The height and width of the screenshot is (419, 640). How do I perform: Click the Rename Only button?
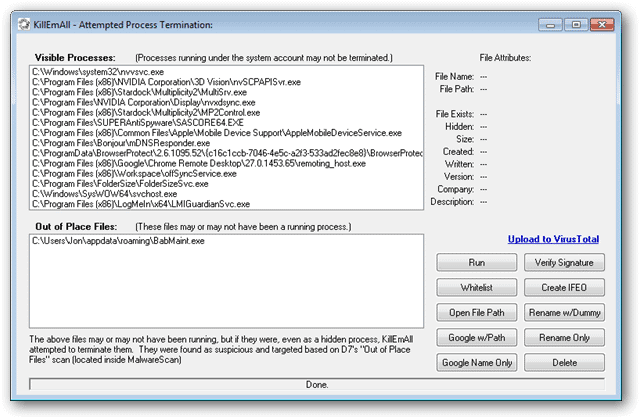[x=564, y=338]
